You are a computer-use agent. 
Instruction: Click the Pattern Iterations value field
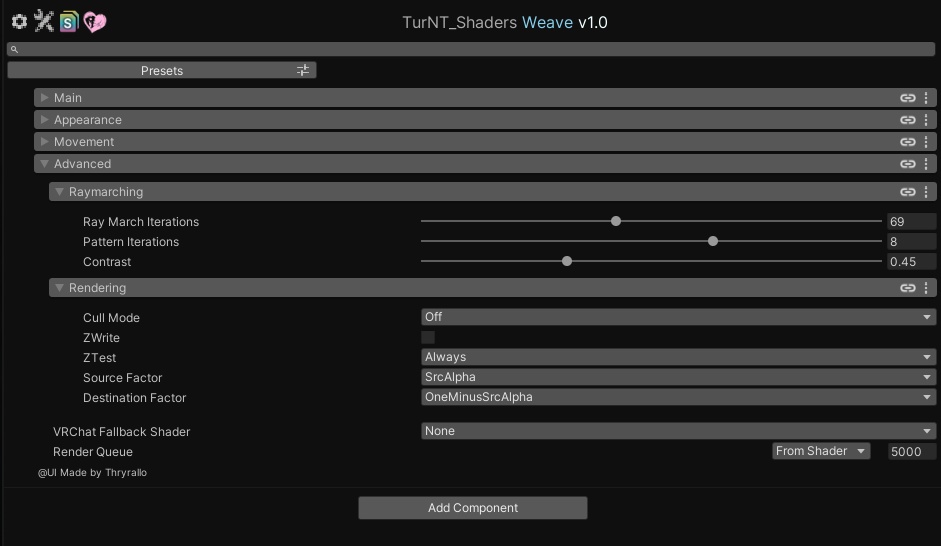click(911, 241)
